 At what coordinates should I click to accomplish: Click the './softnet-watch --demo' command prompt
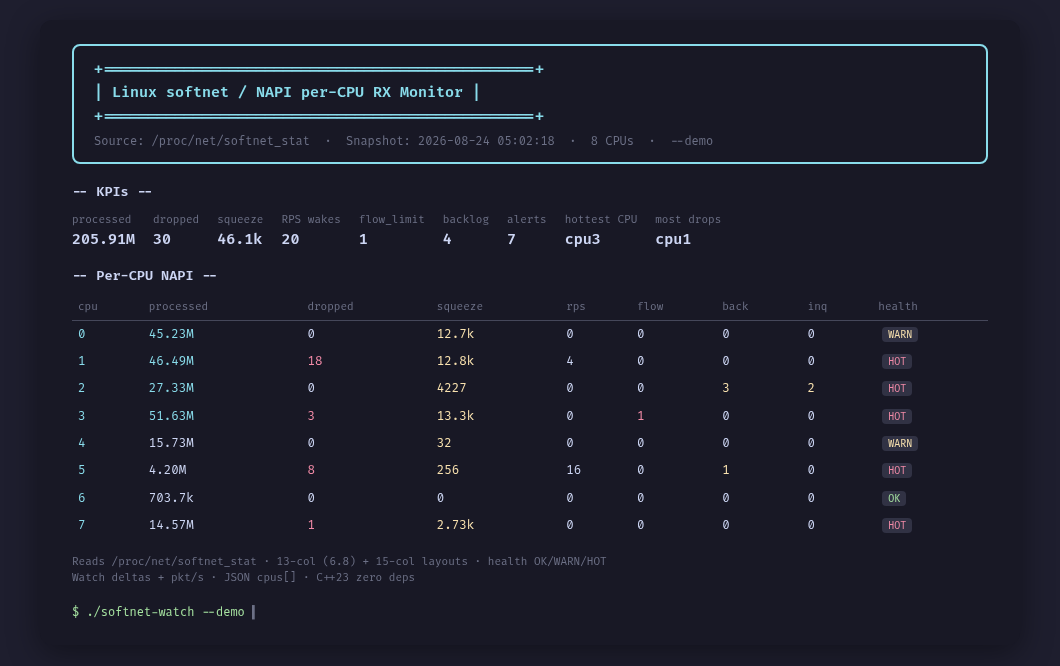tap(166, 611)
